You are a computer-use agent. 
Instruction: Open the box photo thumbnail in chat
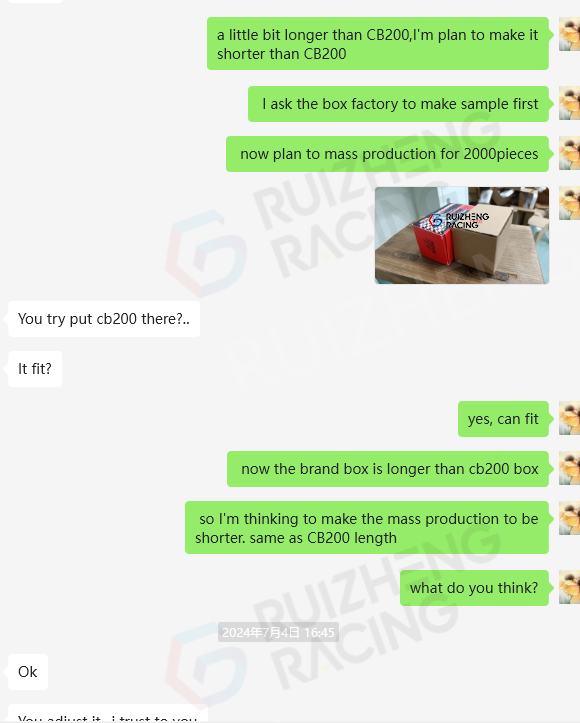462,235
